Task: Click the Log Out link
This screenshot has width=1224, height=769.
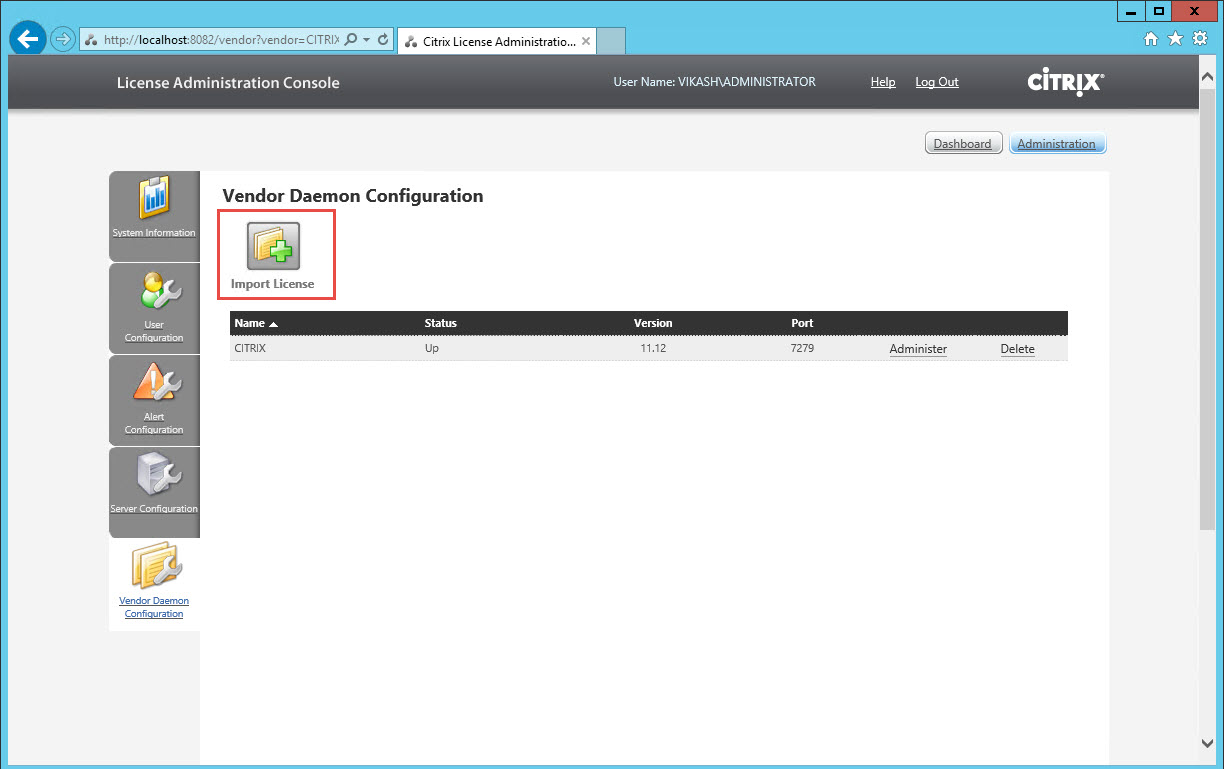Action: click(x=937, y=82)
